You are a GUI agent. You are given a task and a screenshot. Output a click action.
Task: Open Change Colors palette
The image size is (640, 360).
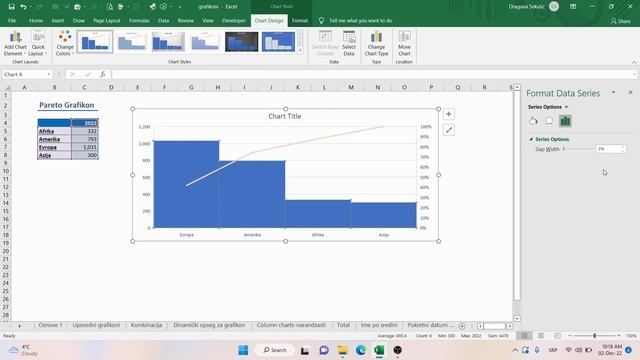(x=64, y=43)
